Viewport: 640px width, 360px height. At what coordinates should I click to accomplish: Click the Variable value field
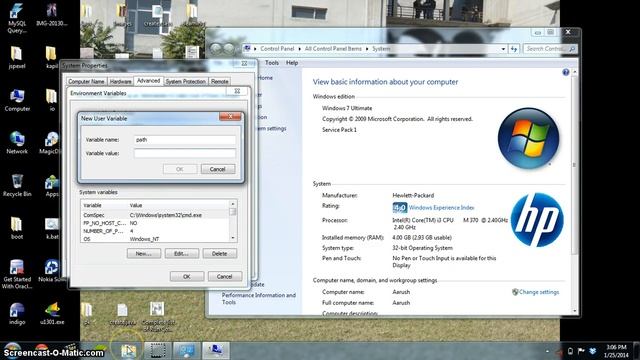[x=185, y=153]
